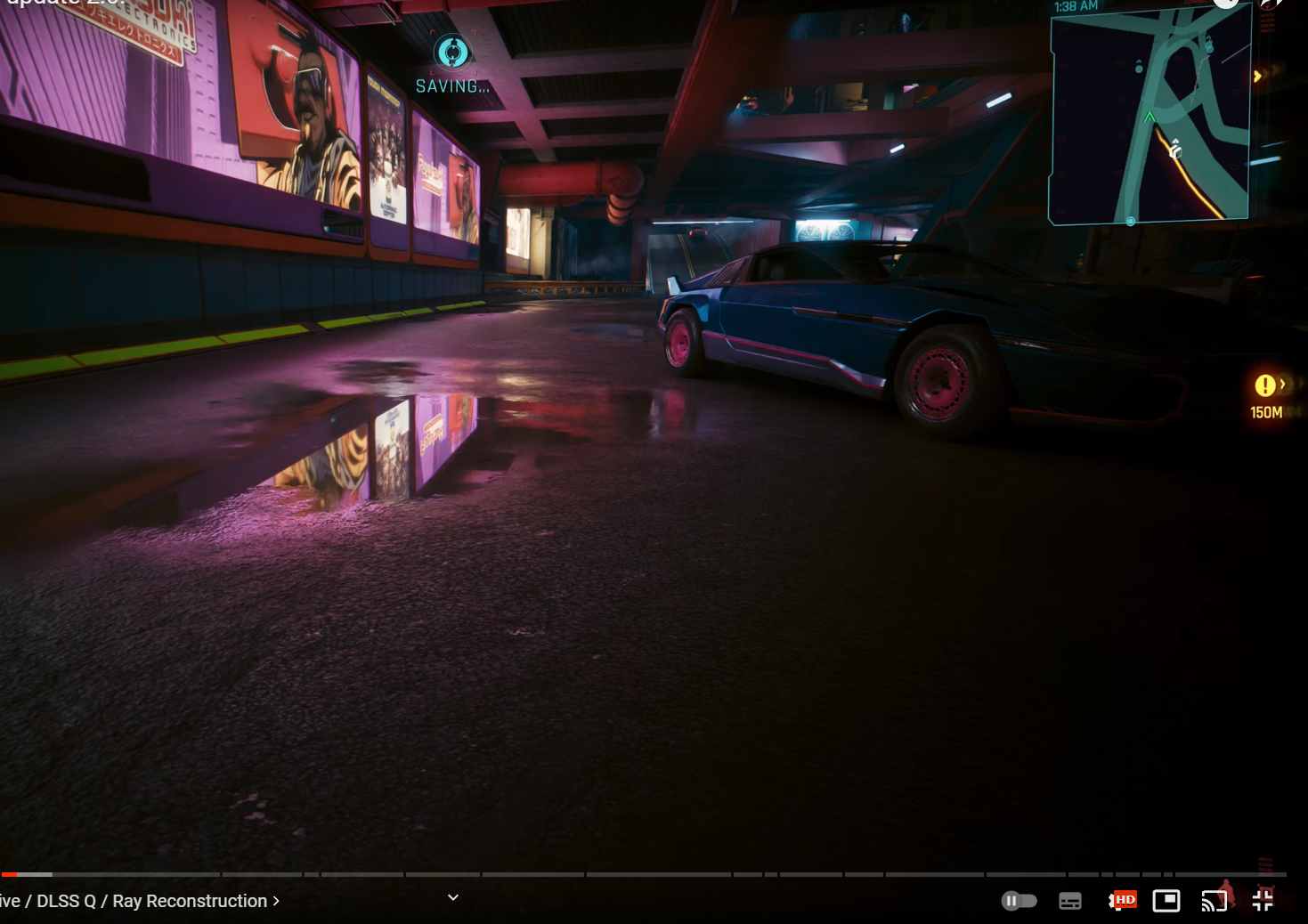Viewport: 1308px width, 924px height.
Task: Switch to the miniplayer
Action: pyautogui.click(x=1166, y=901)
